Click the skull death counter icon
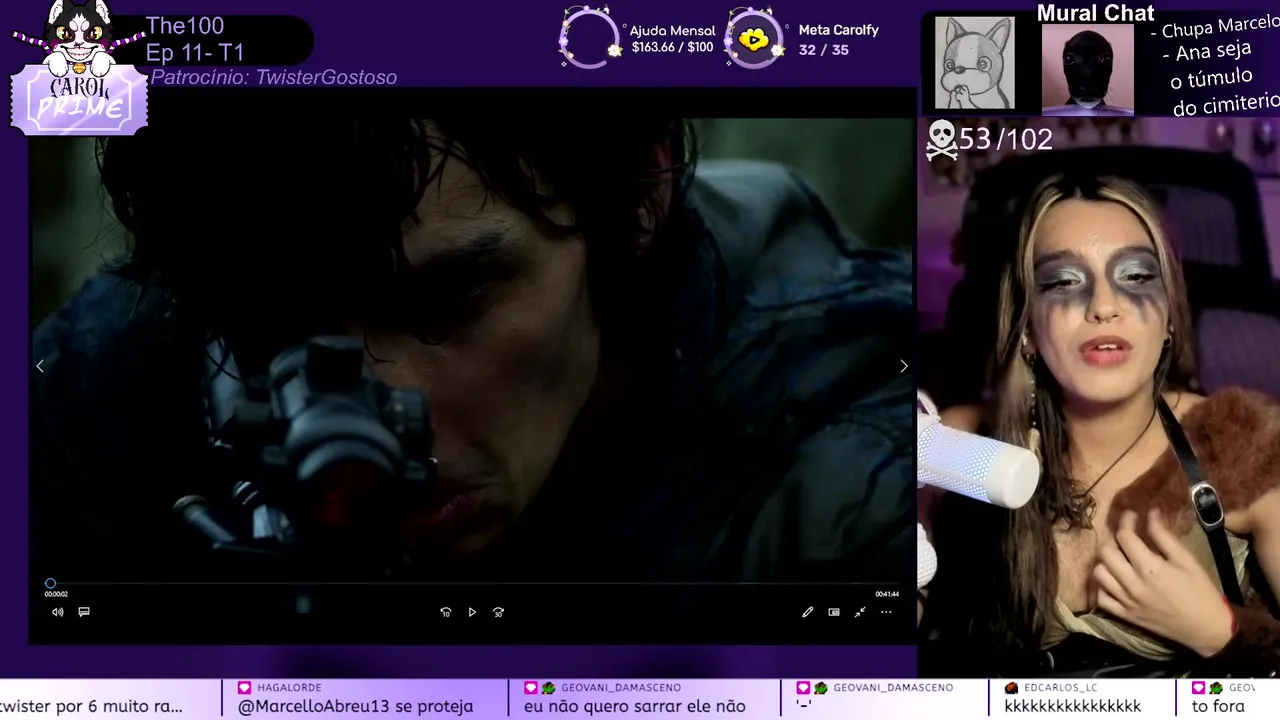This screenshot has height=720, width=1280. [941, 139]
